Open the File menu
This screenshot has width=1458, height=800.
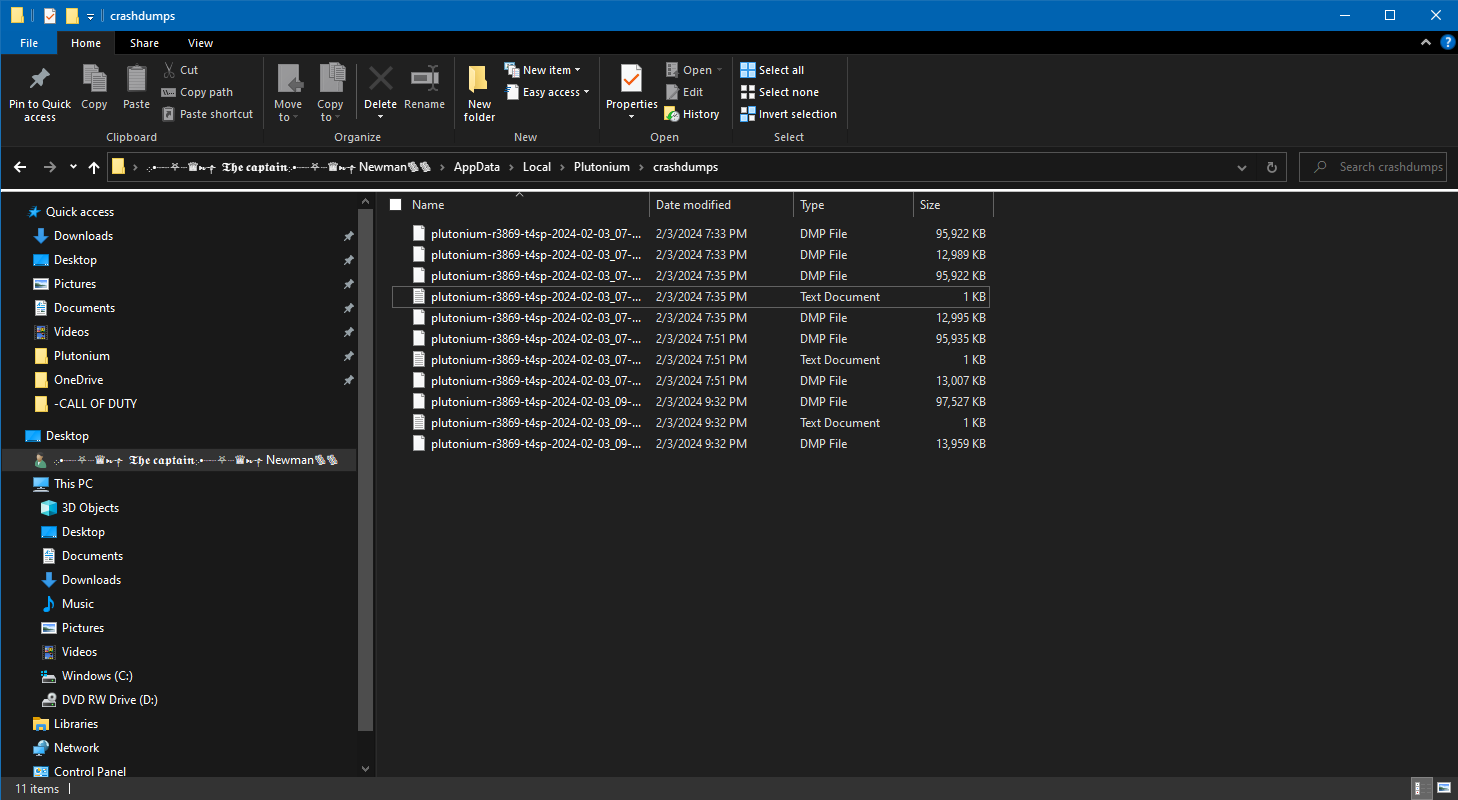29,43
